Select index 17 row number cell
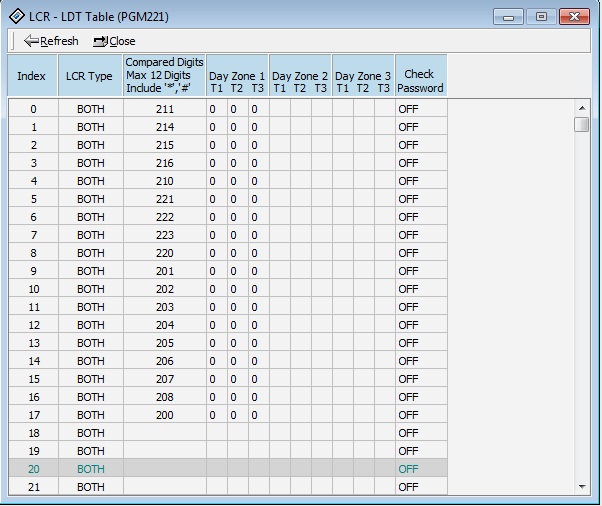The height and width of the screenshot is (506, 602). (x=33, y=415)
